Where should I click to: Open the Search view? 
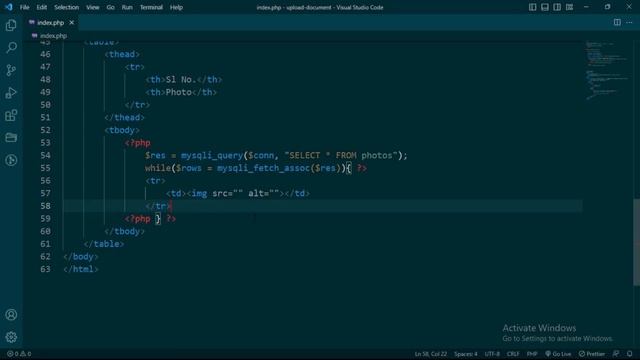click(x=11, y=48)
